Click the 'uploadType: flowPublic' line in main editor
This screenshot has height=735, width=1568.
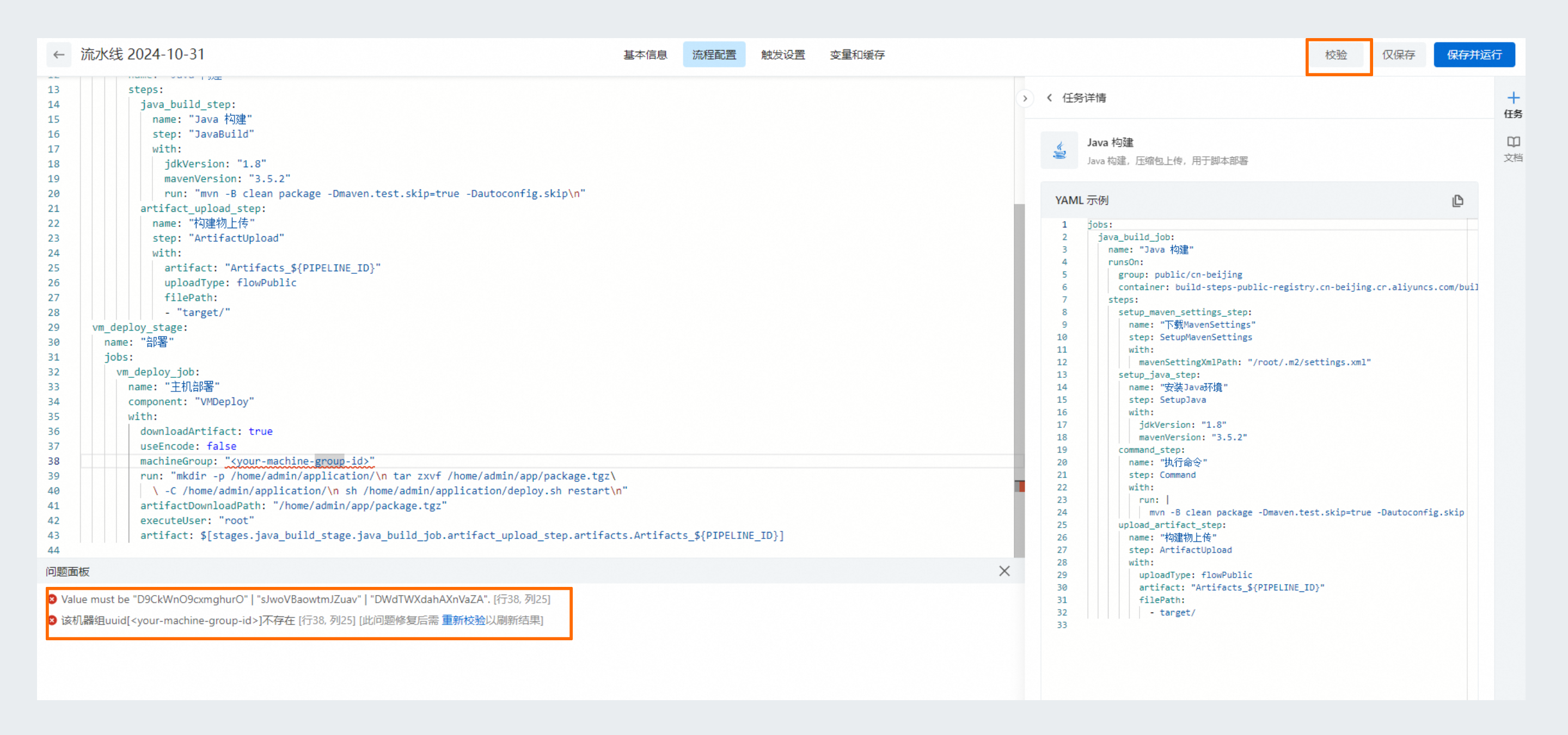pos(230,283)
